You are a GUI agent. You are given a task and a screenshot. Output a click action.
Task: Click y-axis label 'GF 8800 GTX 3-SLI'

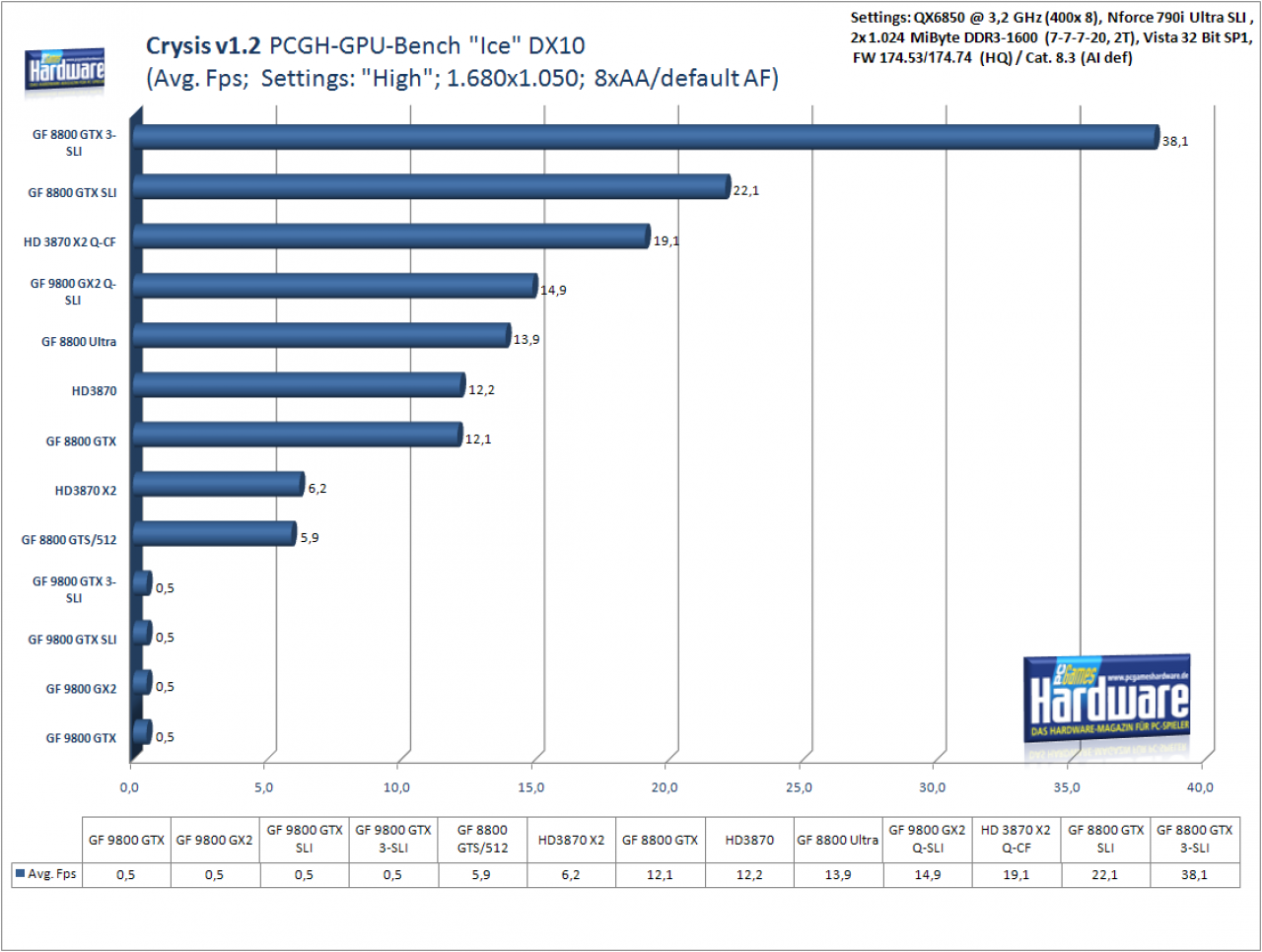pyautogui.click(x=74, y=143)
